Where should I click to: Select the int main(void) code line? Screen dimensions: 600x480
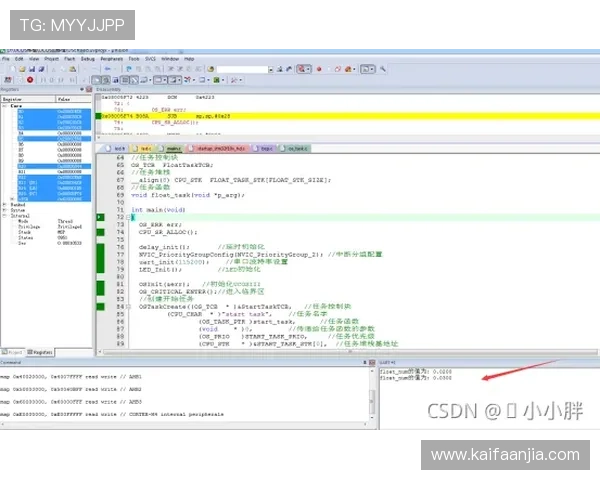tap(158, 210)
